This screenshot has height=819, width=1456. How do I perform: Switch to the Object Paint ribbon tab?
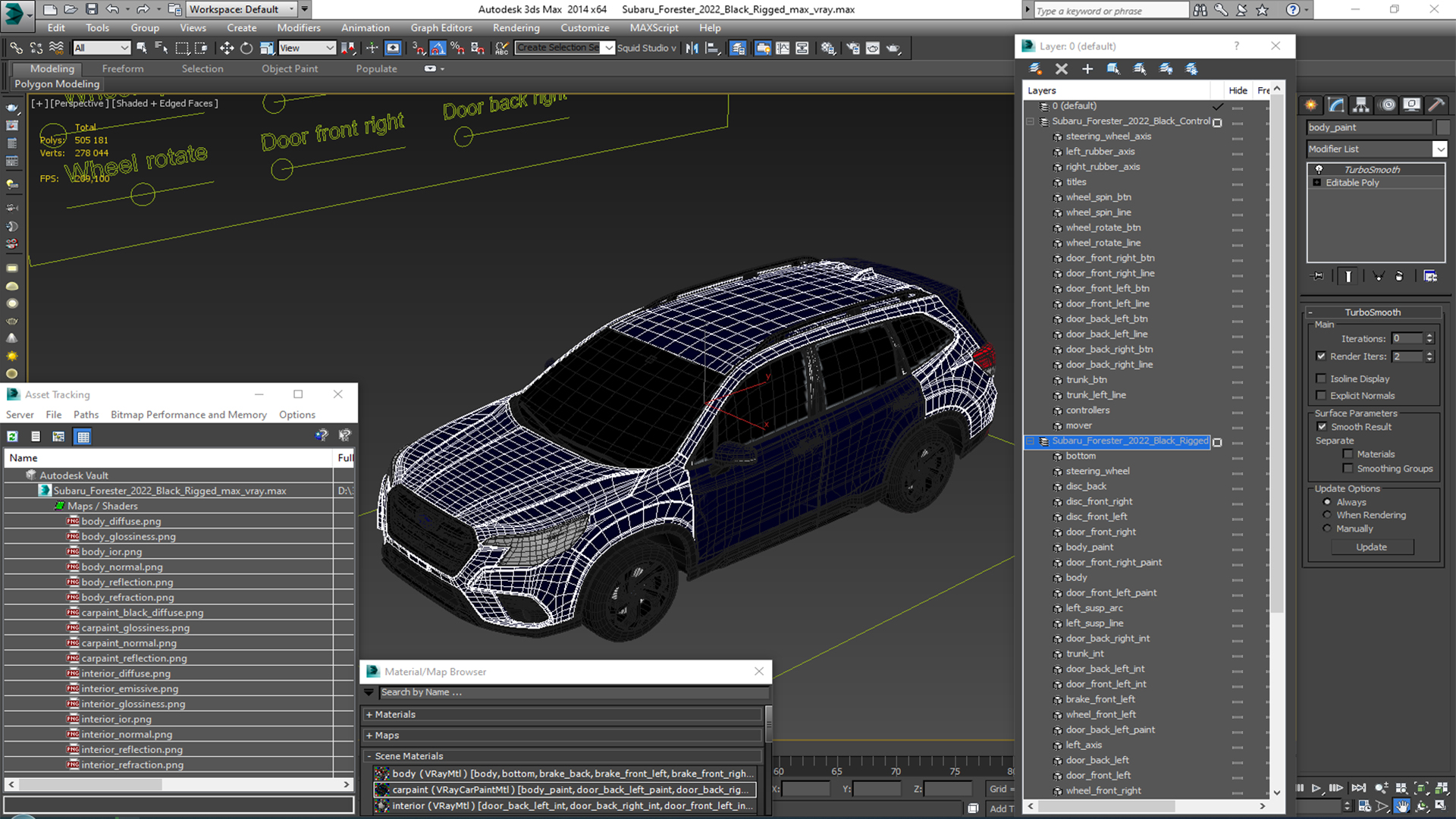coord(290,68)
